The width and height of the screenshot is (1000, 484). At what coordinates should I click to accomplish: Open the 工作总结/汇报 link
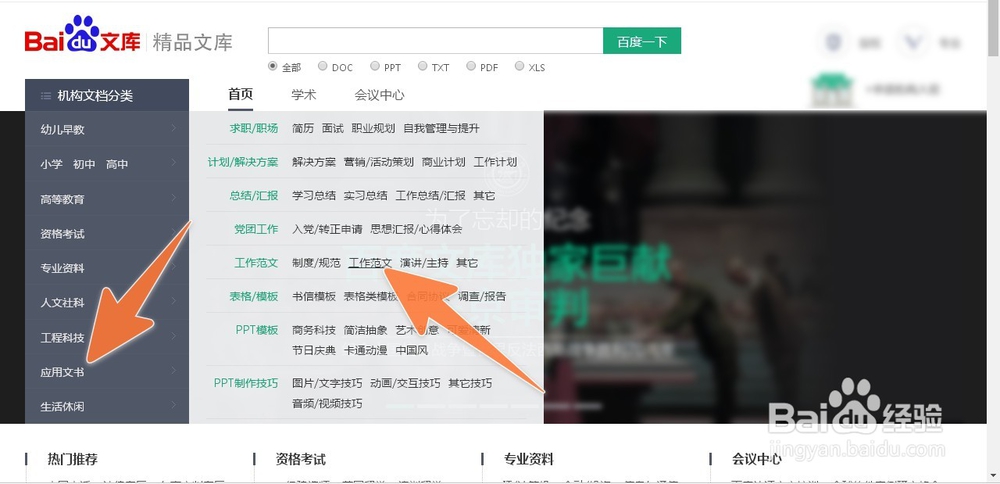coord(430,196)
